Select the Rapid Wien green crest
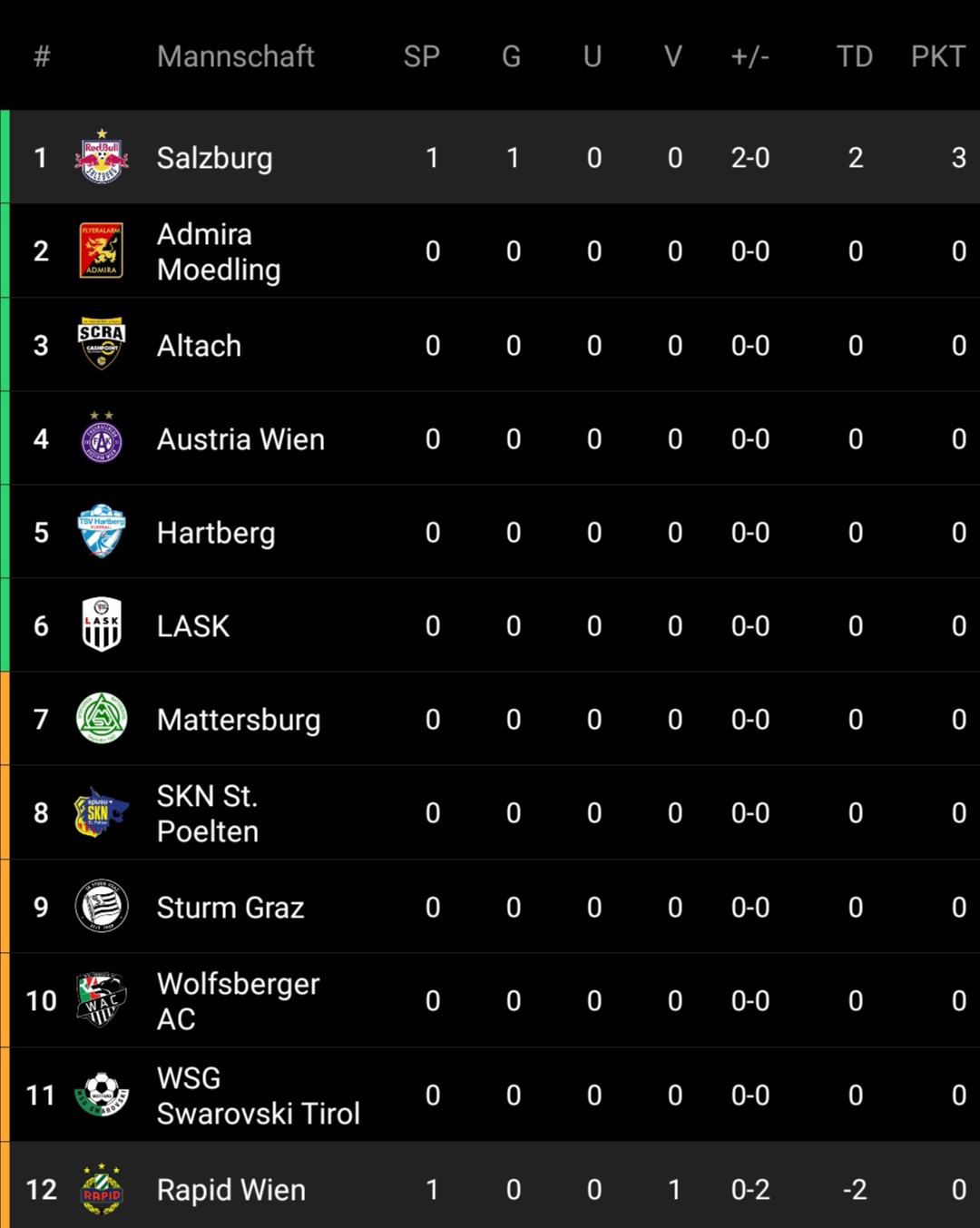This screenshot has height=1228, width=980. [102, 1188]
